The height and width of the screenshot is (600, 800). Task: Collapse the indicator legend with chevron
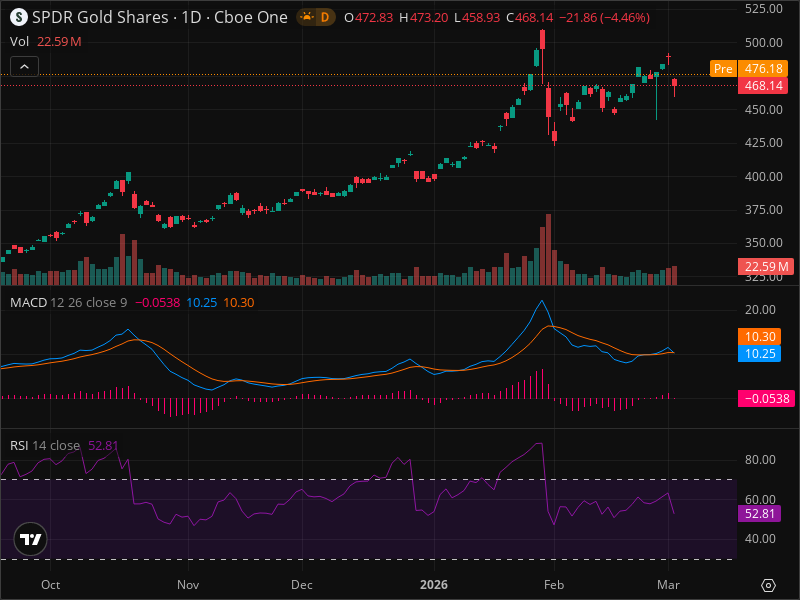click(x=24, y=66)
